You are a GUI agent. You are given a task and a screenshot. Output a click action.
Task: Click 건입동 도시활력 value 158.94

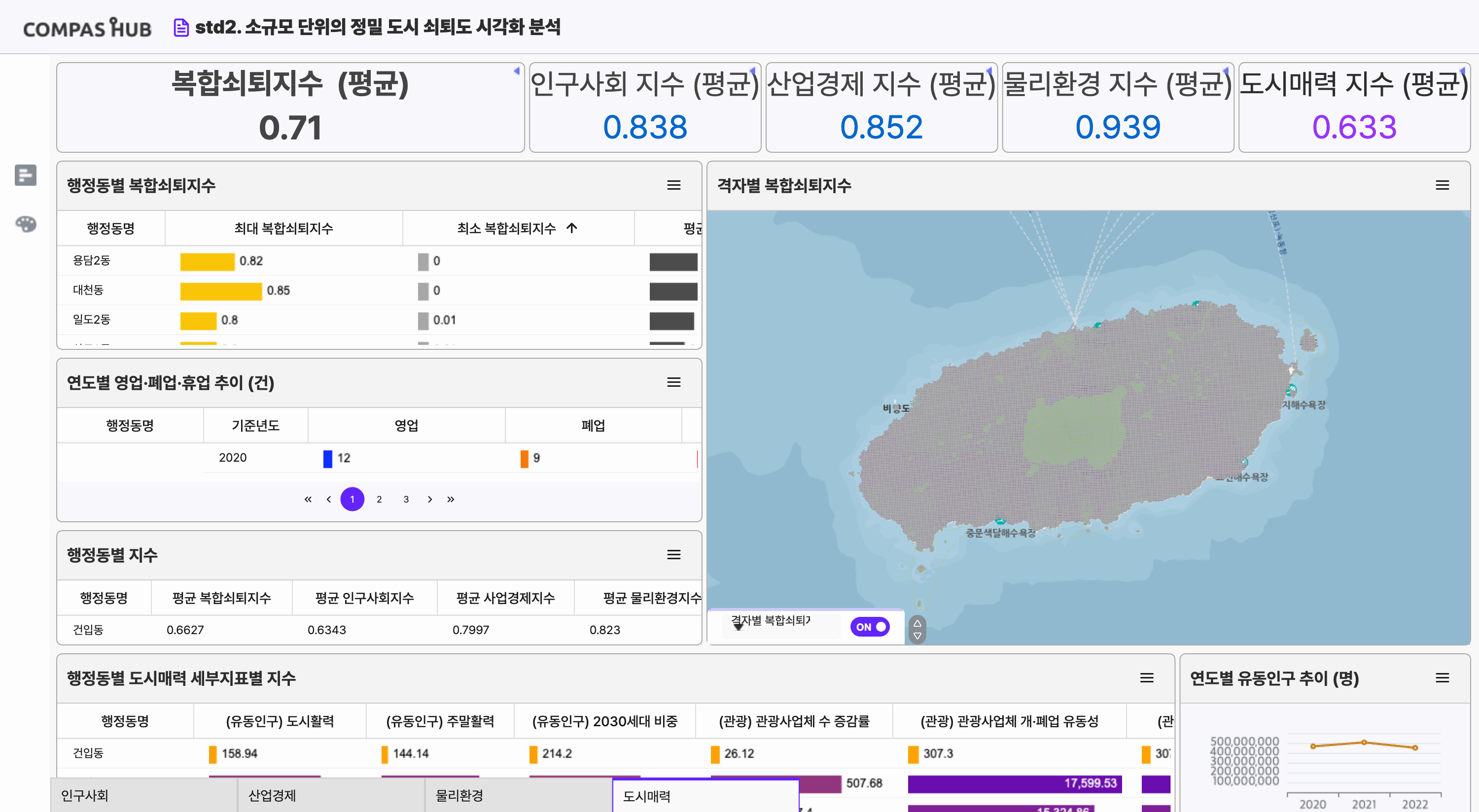(240, 753)
